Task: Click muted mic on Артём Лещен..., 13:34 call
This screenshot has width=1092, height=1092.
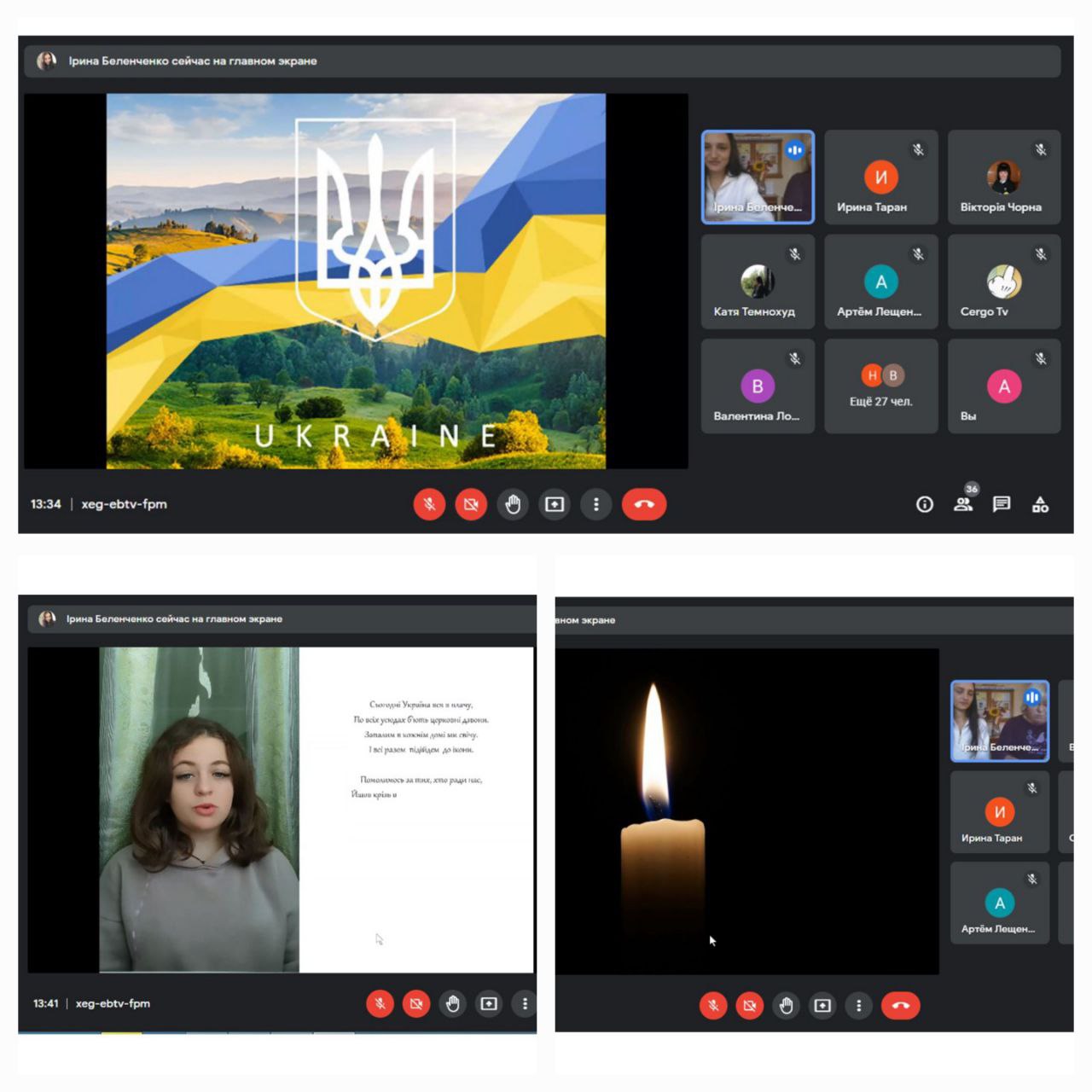Action: point(918,254)
